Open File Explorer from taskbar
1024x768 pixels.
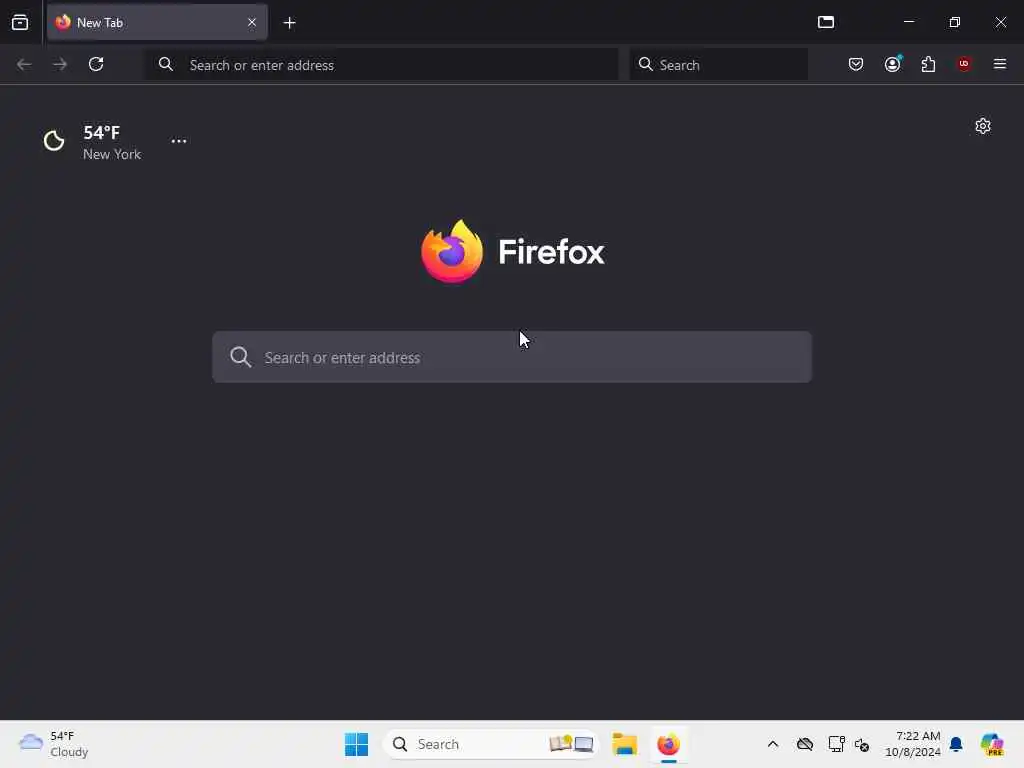click(624, 744)
